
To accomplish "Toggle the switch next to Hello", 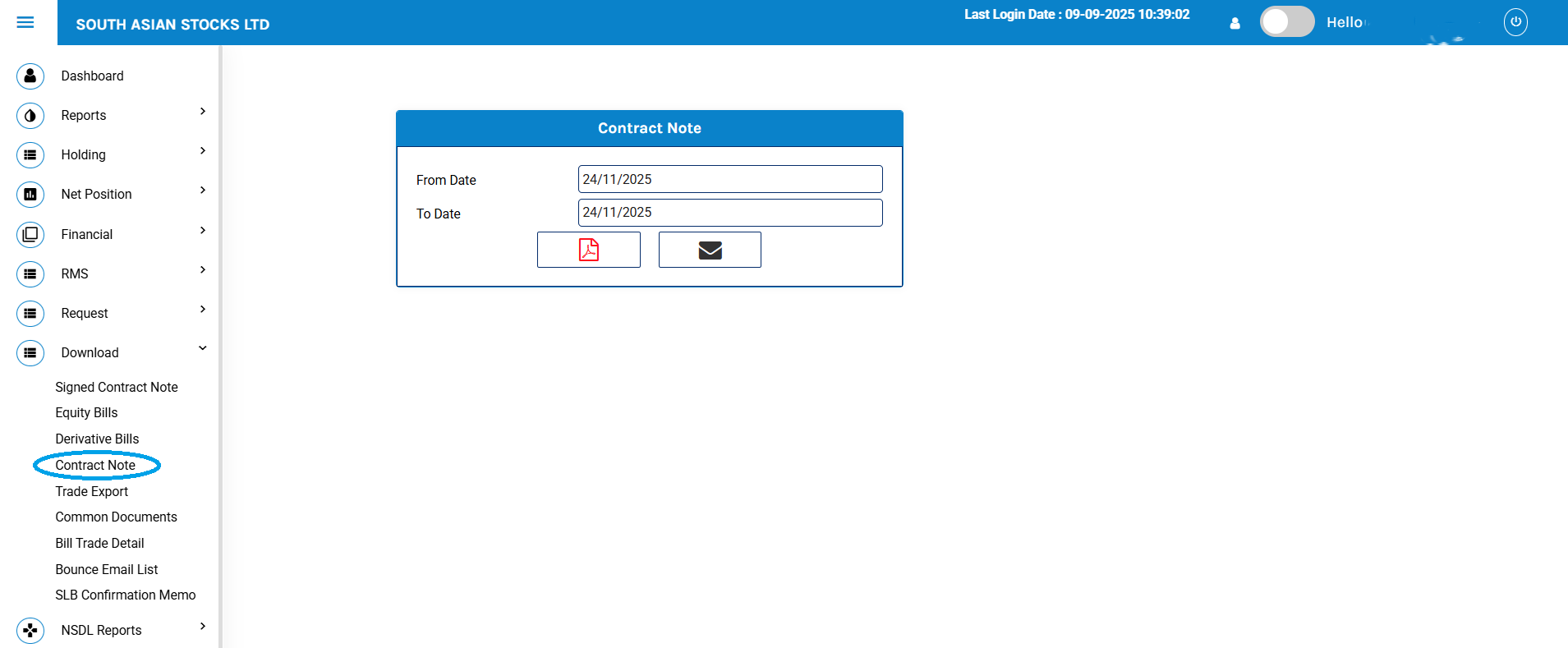I will click(x=1286, y=22).
